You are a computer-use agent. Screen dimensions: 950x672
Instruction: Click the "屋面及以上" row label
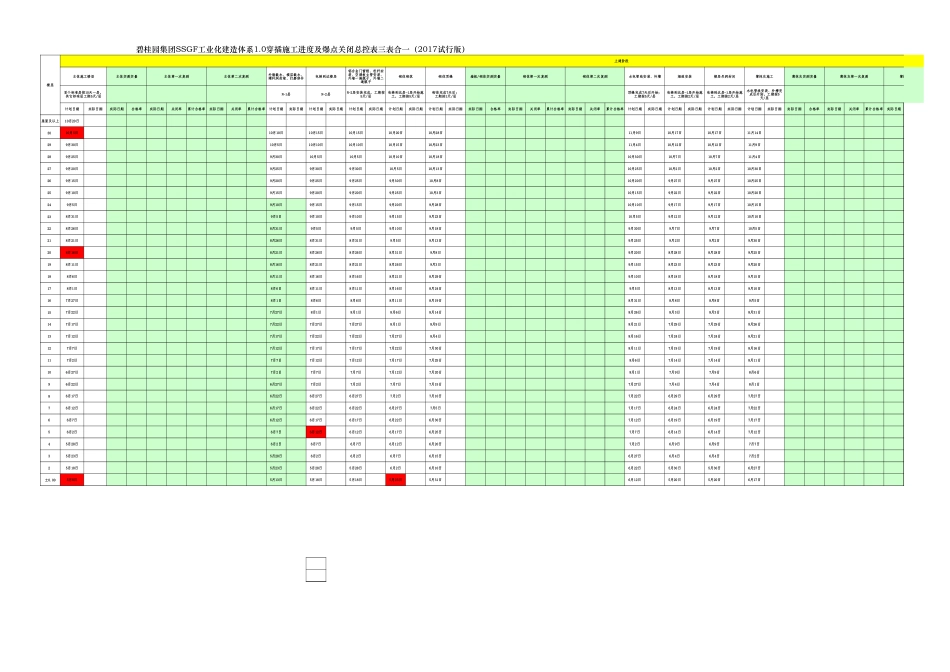coord(50,120)
